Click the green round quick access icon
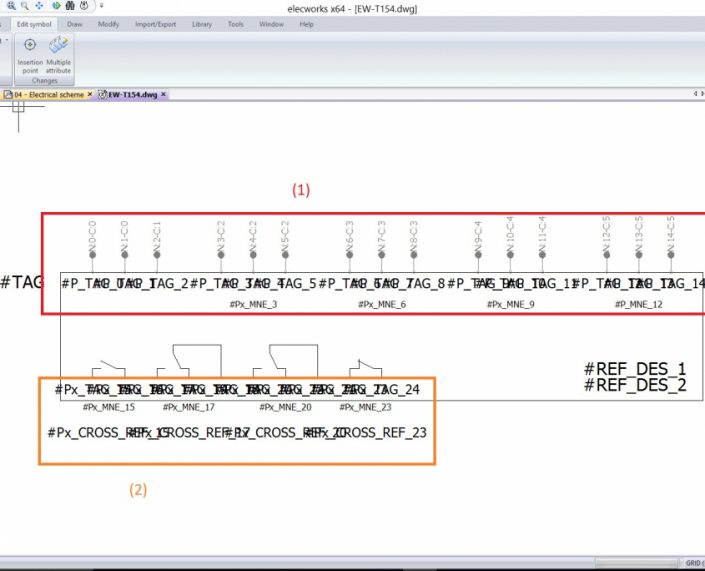The height and width of the screenshot is (571, 705). click(x=56, y=6)
